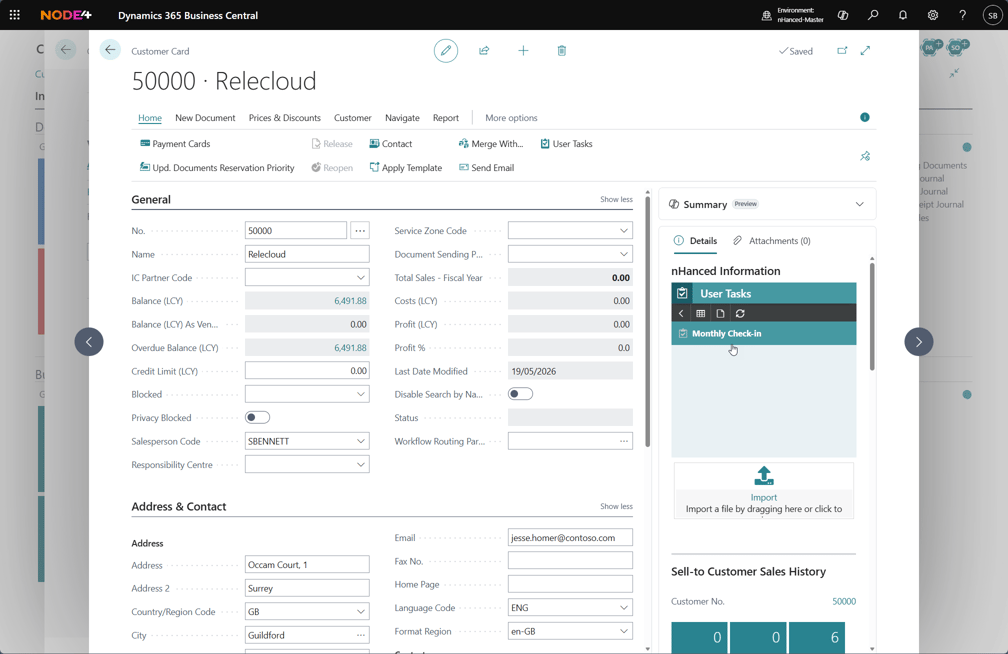The height and width of the screenshot is (654, 1008).
Task: Open Country/Region Code dropdown
Action: click(x=361, y=612)
